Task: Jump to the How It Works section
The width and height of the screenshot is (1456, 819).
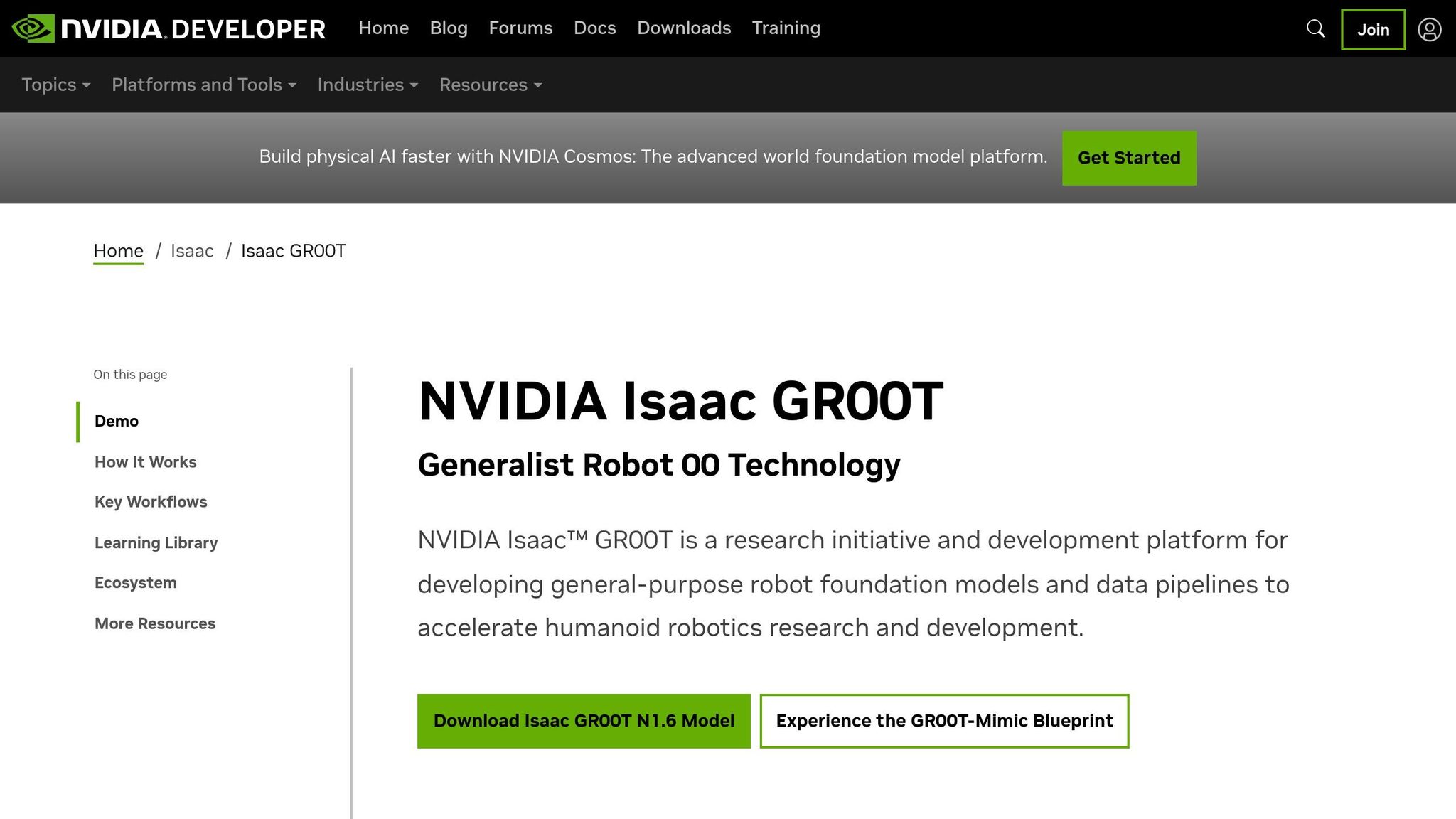Action: click(145, 461)
